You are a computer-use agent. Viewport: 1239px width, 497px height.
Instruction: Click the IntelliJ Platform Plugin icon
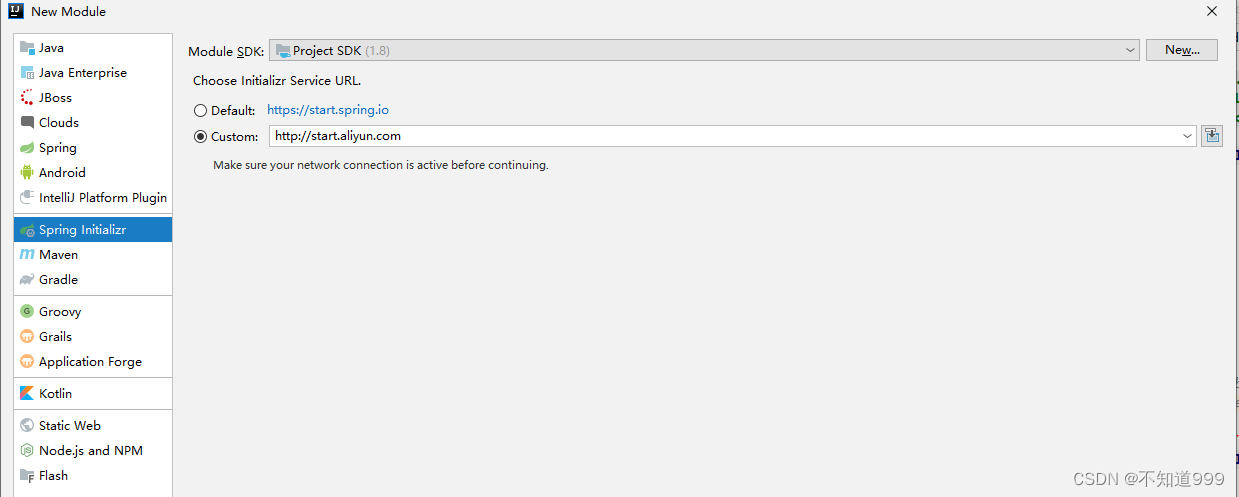[27, 198]
